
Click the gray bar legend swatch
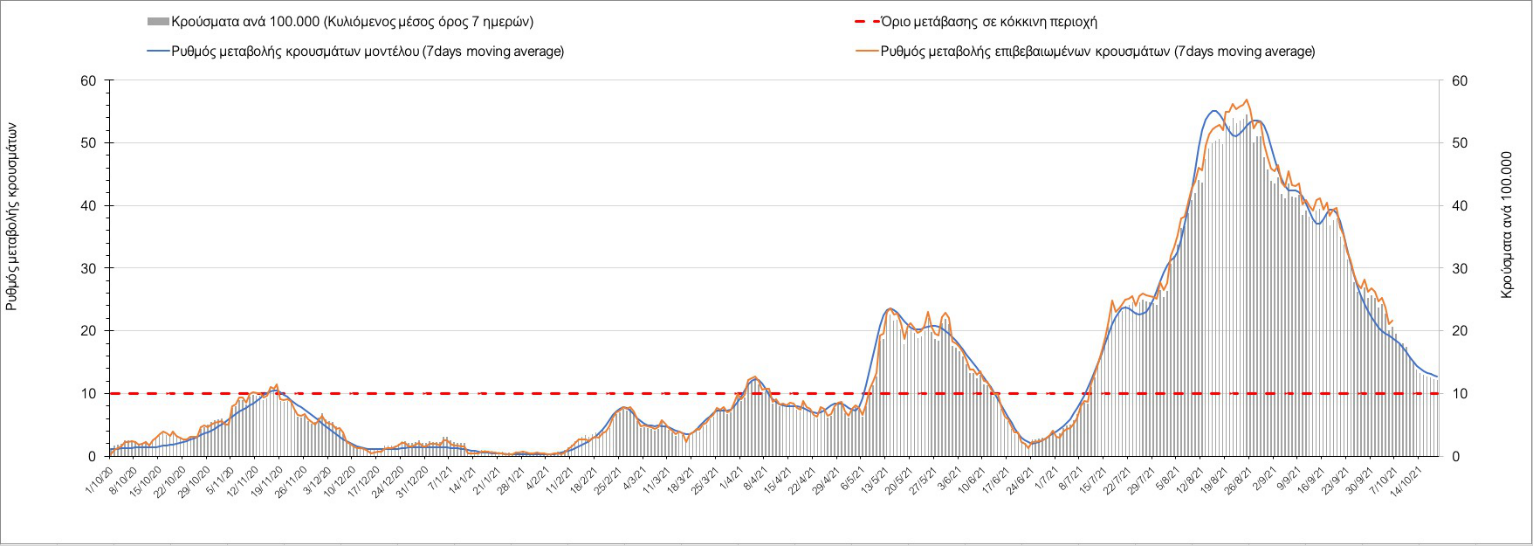point(158,22)
